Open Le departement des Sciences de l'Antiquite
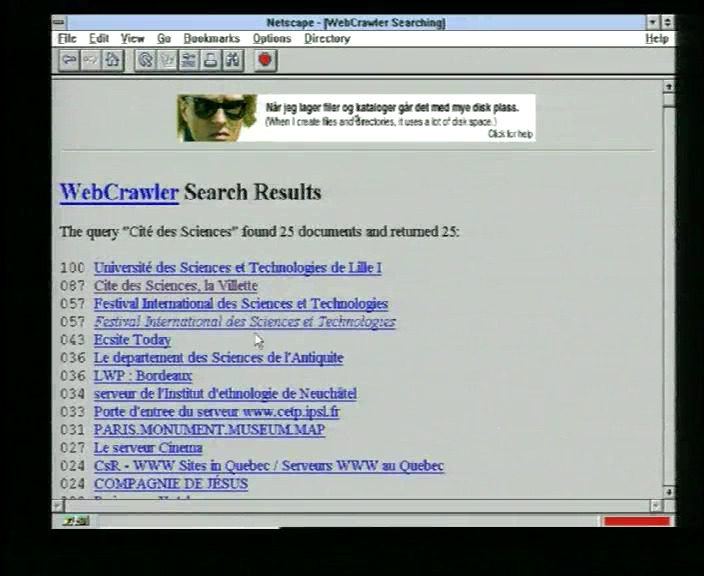 (218, 358)
